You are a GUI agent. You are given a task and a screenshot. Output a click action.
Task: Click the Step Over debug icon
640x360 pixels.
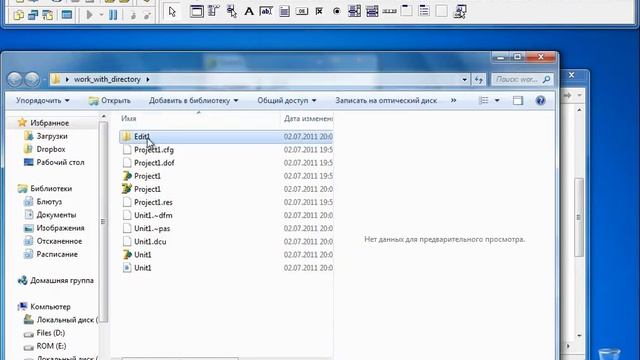pos(147,16)
